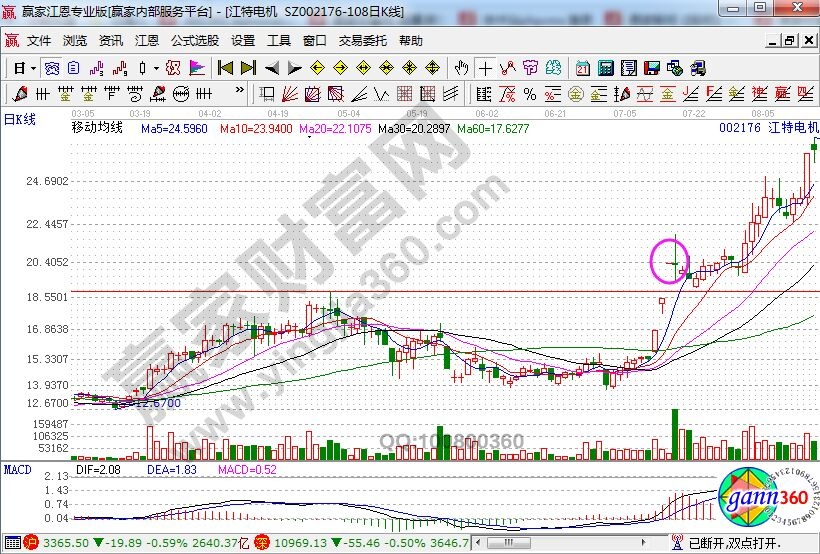Open the calendar date icon
820x554 pixels.
click(x=583, y=68)
